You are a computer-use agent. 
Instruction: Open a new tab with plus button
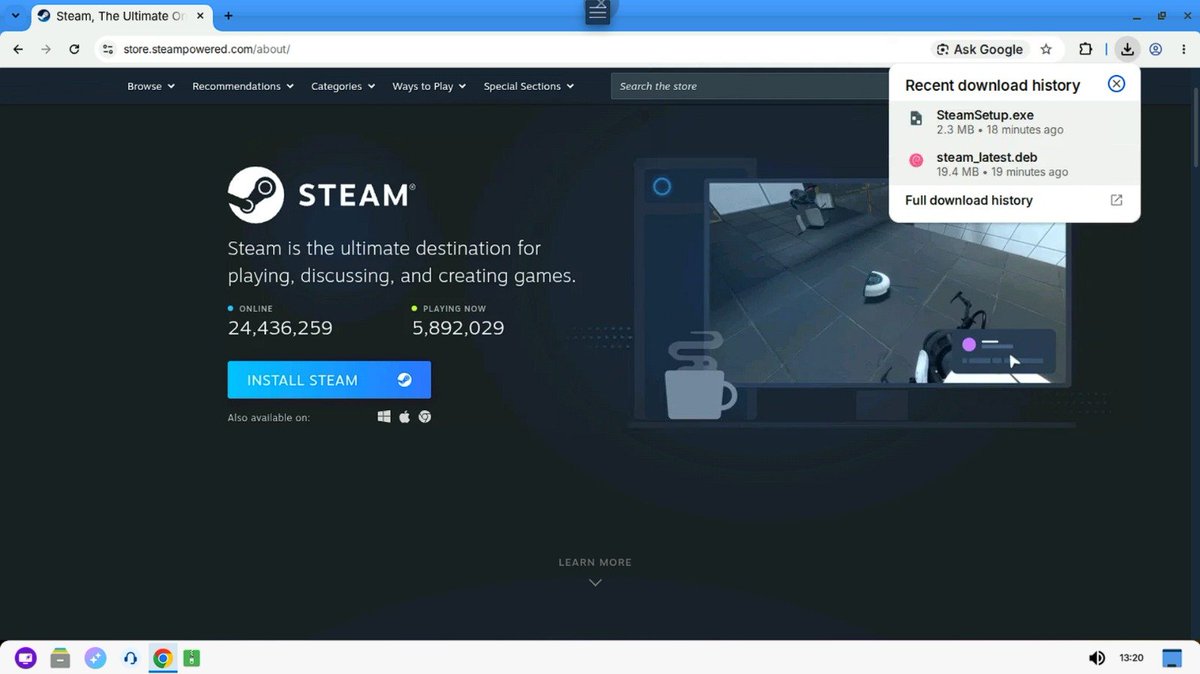[228, 16]
